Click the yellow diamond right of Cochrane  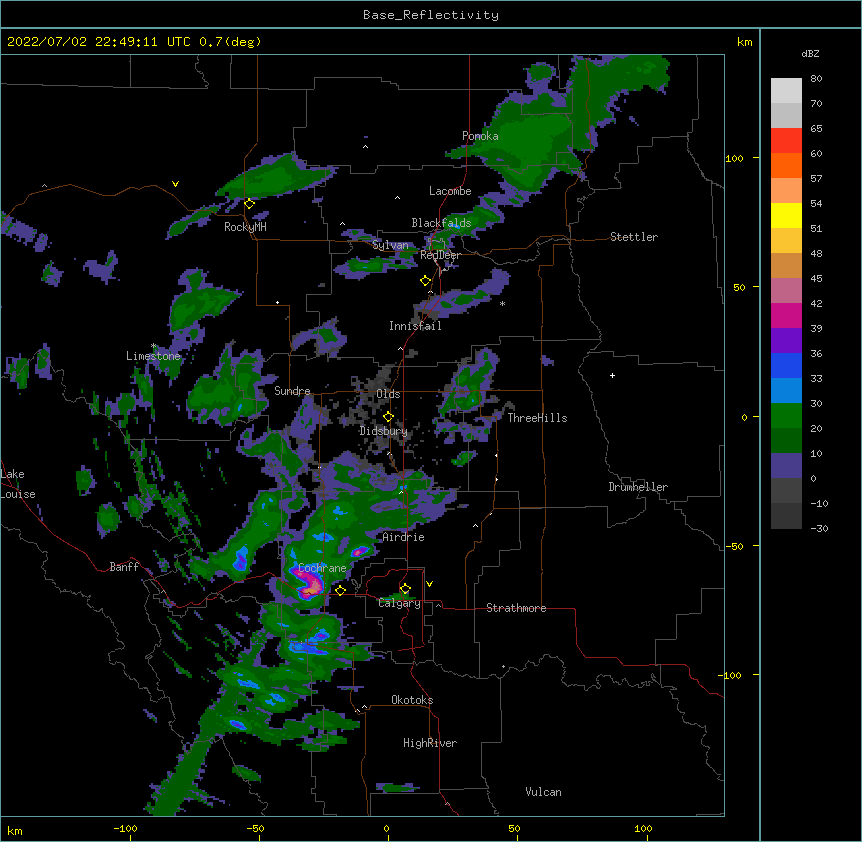(340, 590)
